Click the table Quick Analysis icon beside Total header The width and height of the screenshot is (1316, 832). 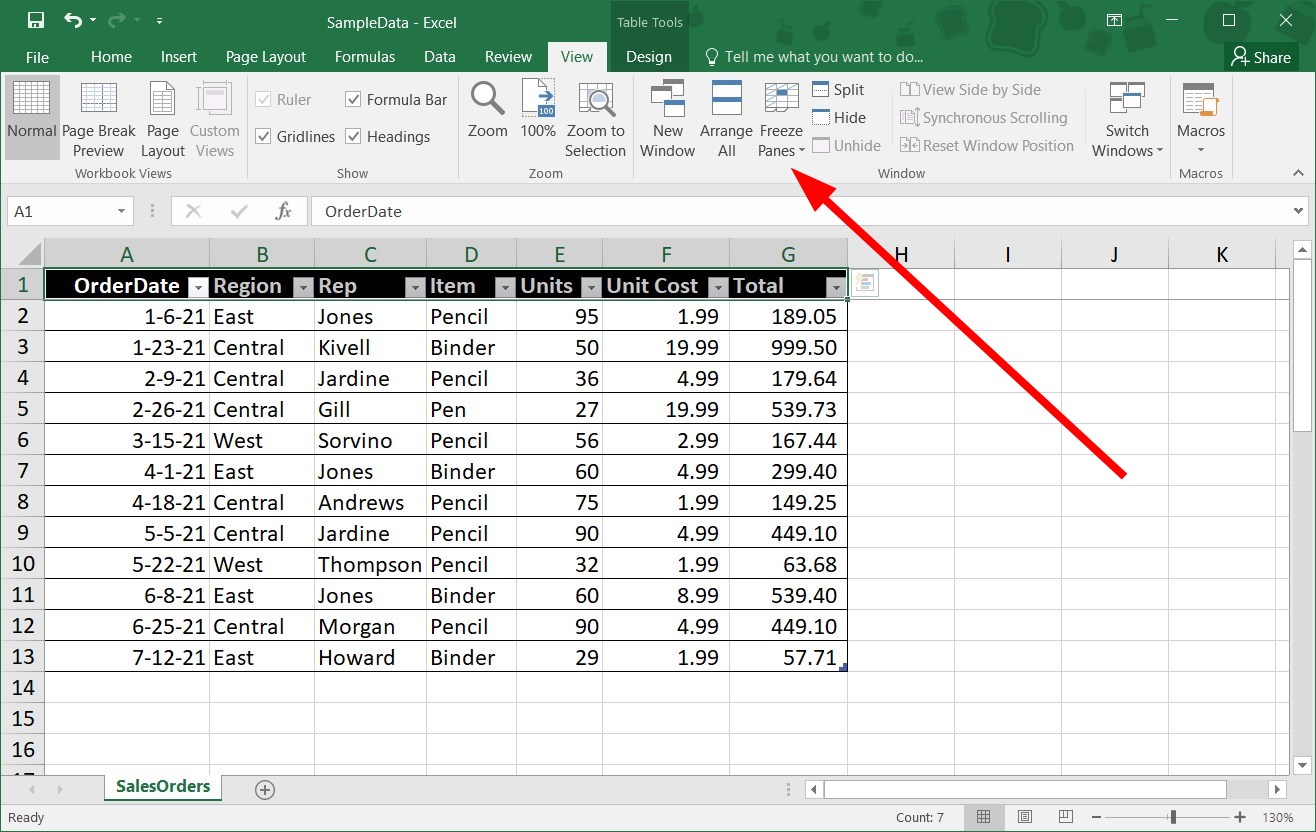[865, 284]
